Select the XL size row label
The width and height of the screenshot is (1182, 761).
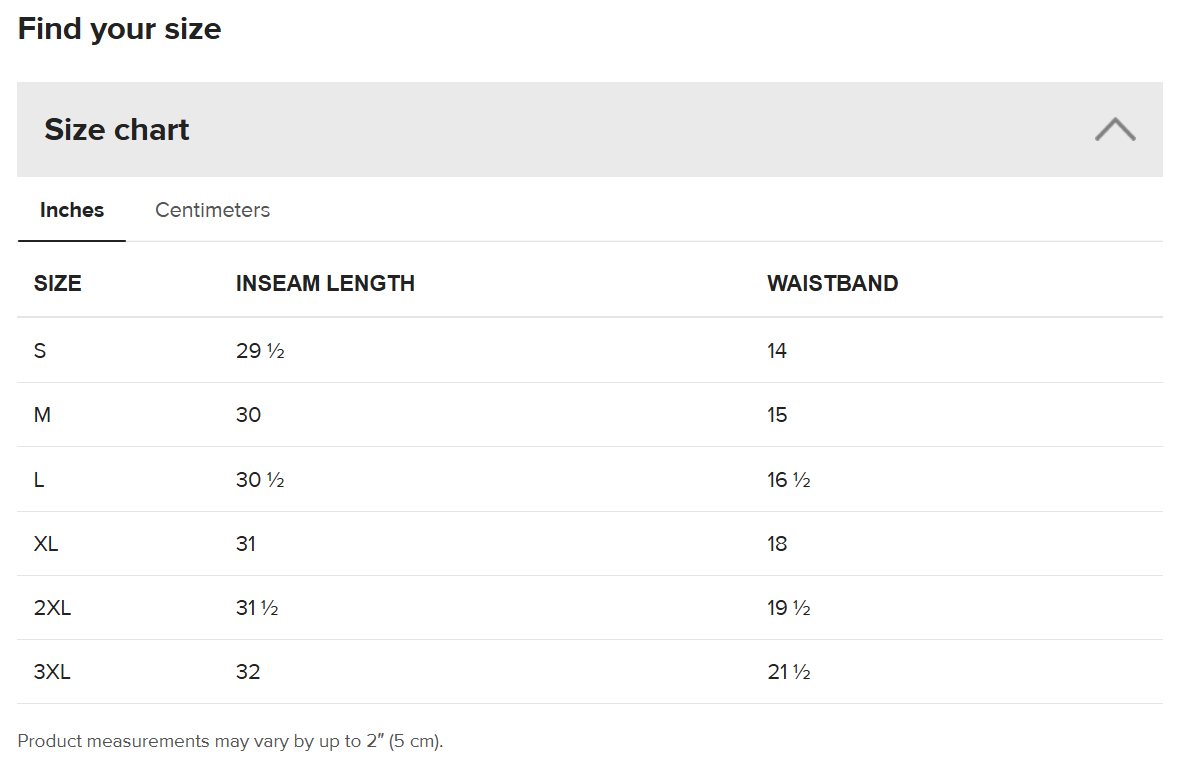point(46,544)
